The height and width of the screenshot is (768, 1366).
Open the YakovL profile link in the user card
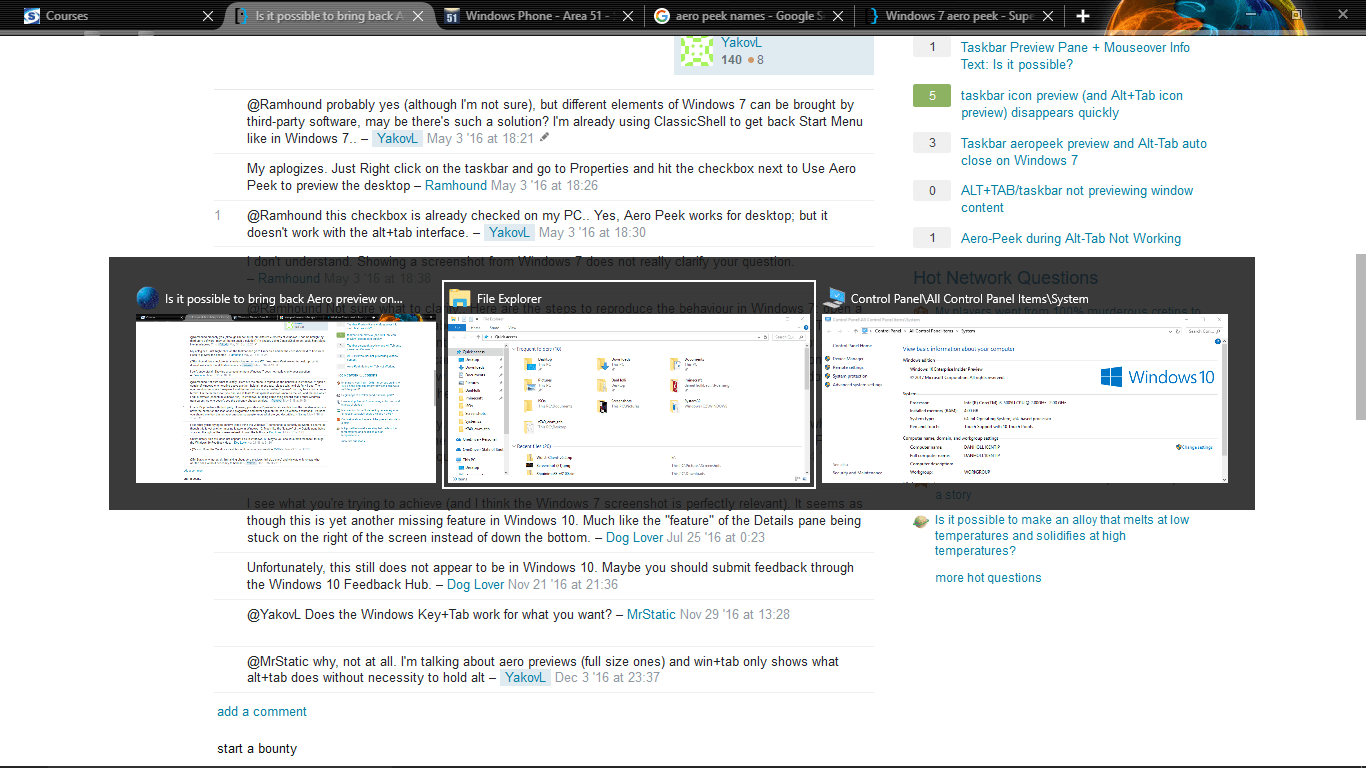click(741, 43)
